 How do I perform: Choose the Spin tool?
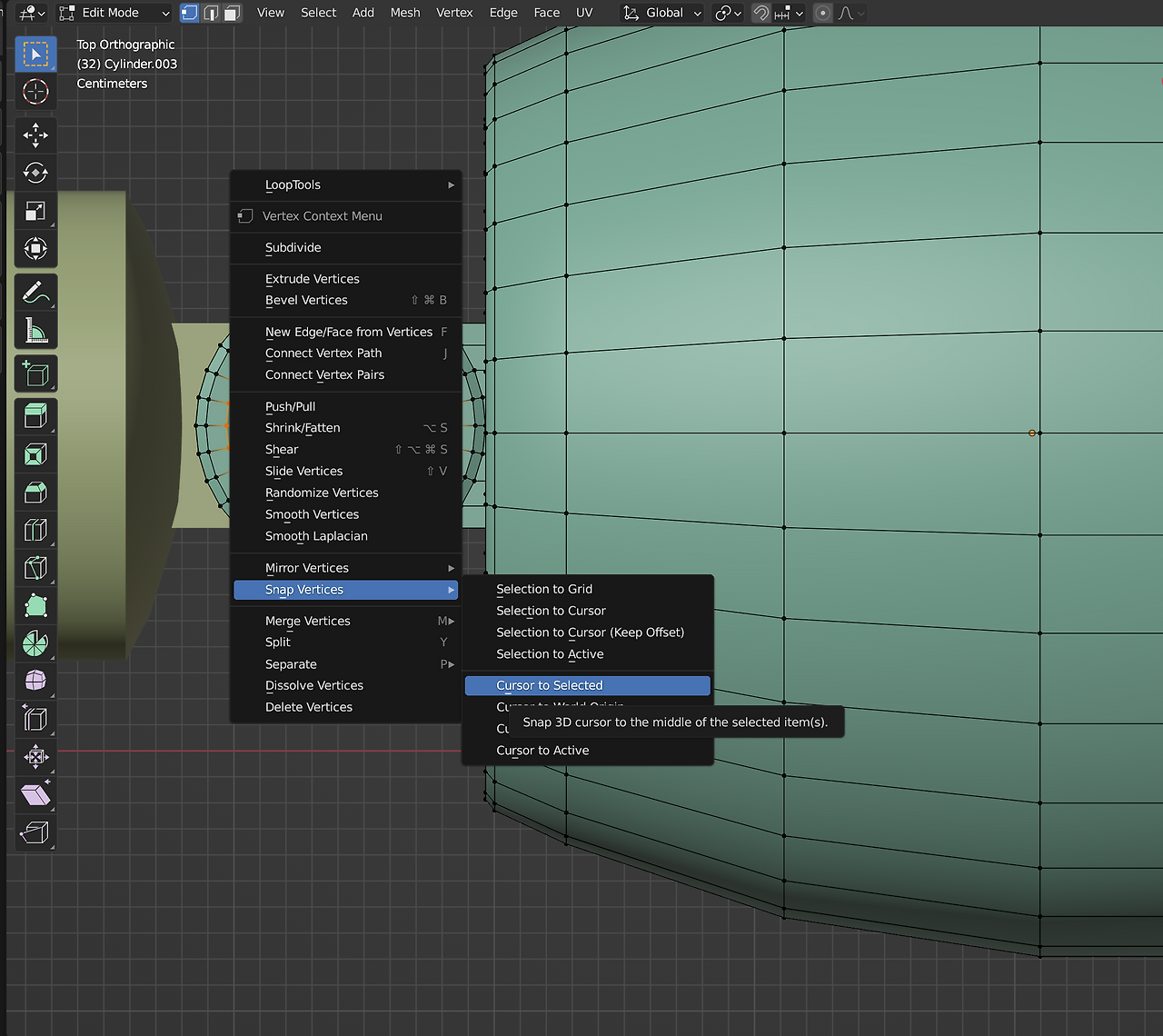pos(35,643)
